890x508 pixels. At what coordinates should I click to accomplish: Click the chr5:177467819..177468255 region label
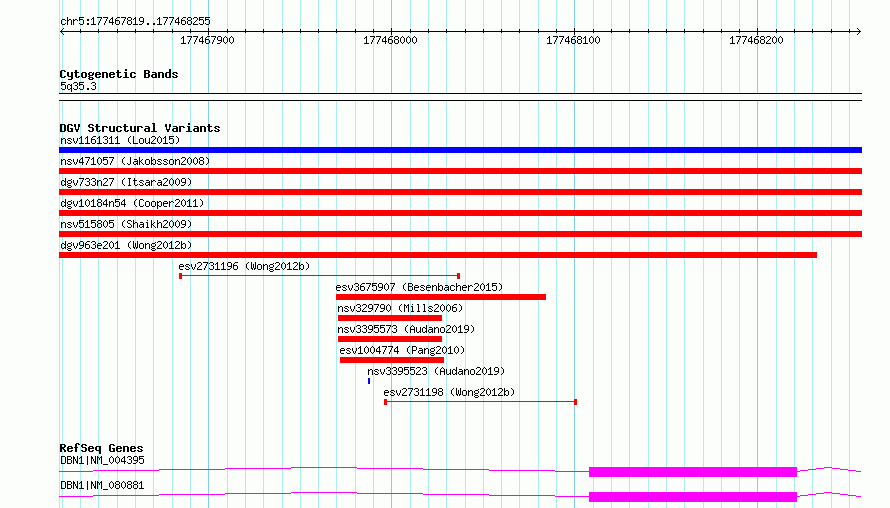pos(135,22)
